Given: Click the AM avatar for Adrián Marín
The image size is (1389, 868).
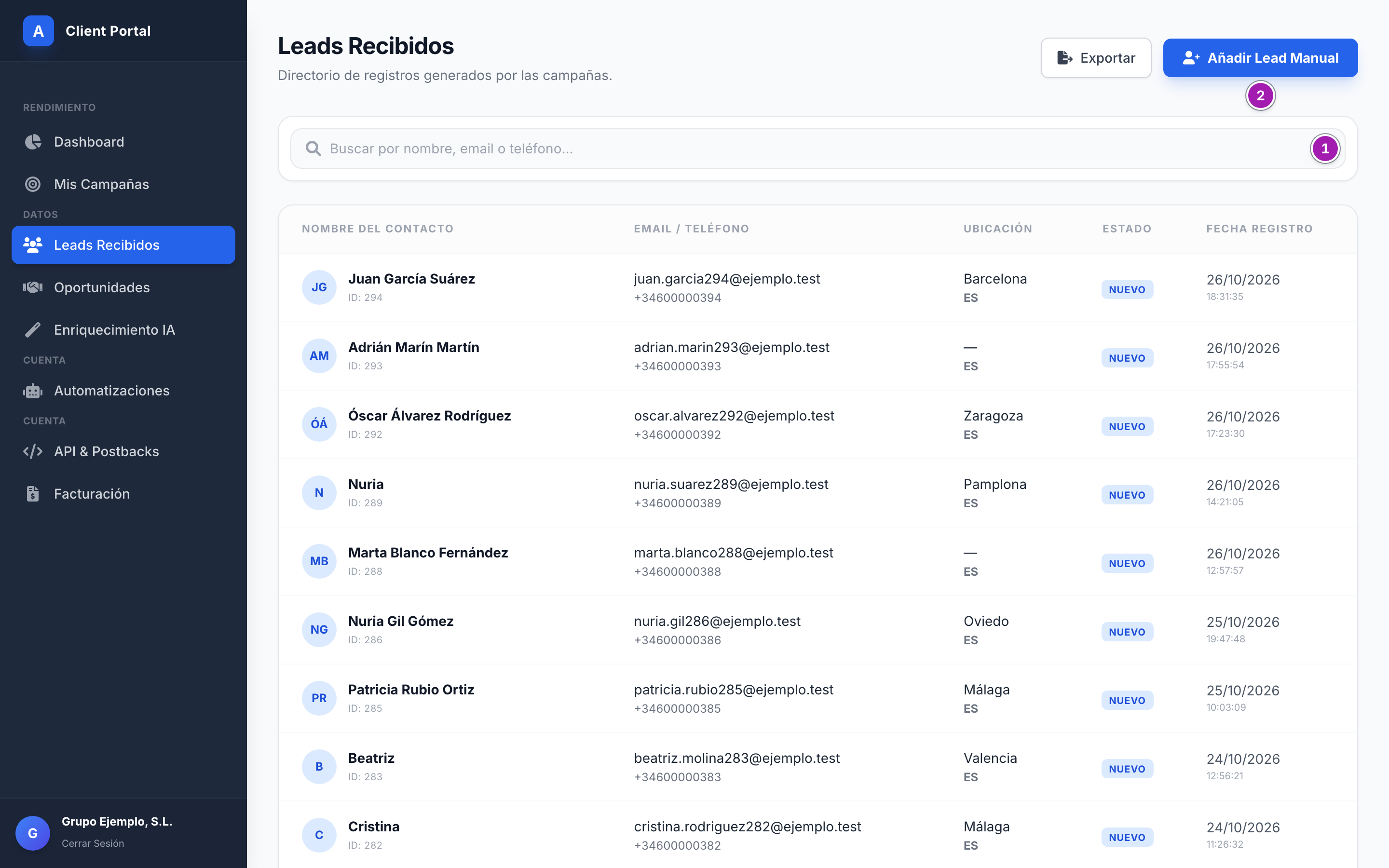Looking at the screenshot, I should click(x=319, y=356).
